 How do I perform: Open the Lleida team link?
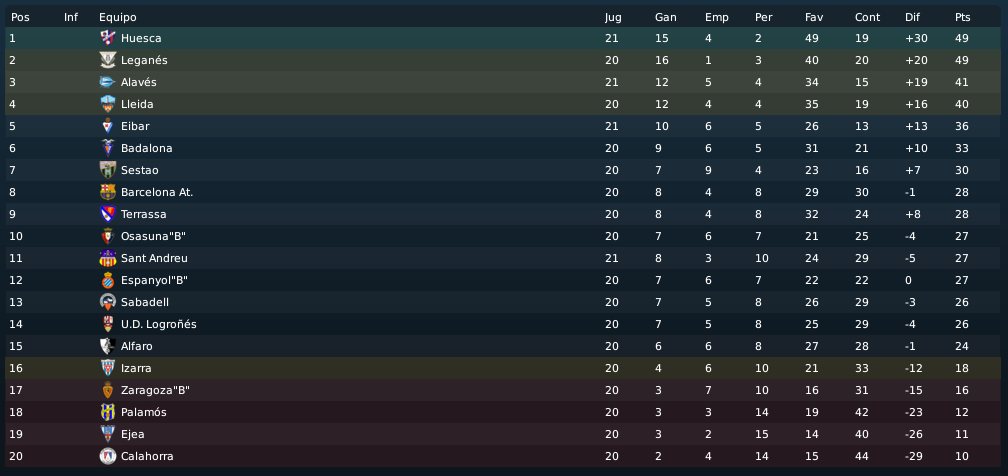(137, 104)
